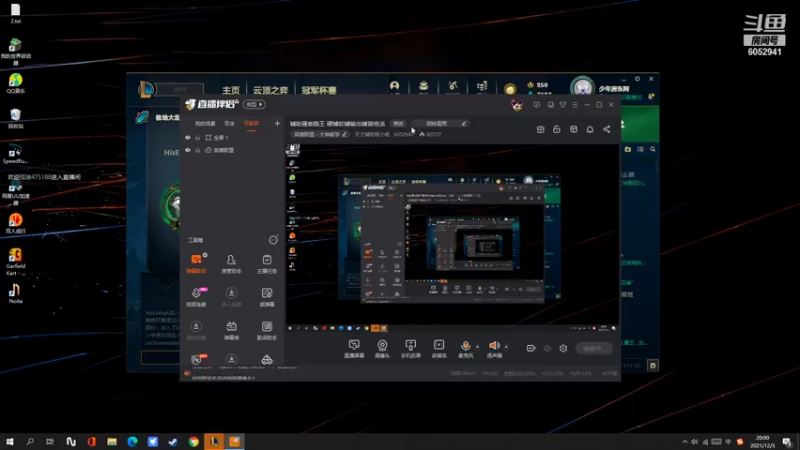Viewport: 800px width, 450px height.
Task: Switch to 我的场景 scene tab
Action: pos(205,123)
